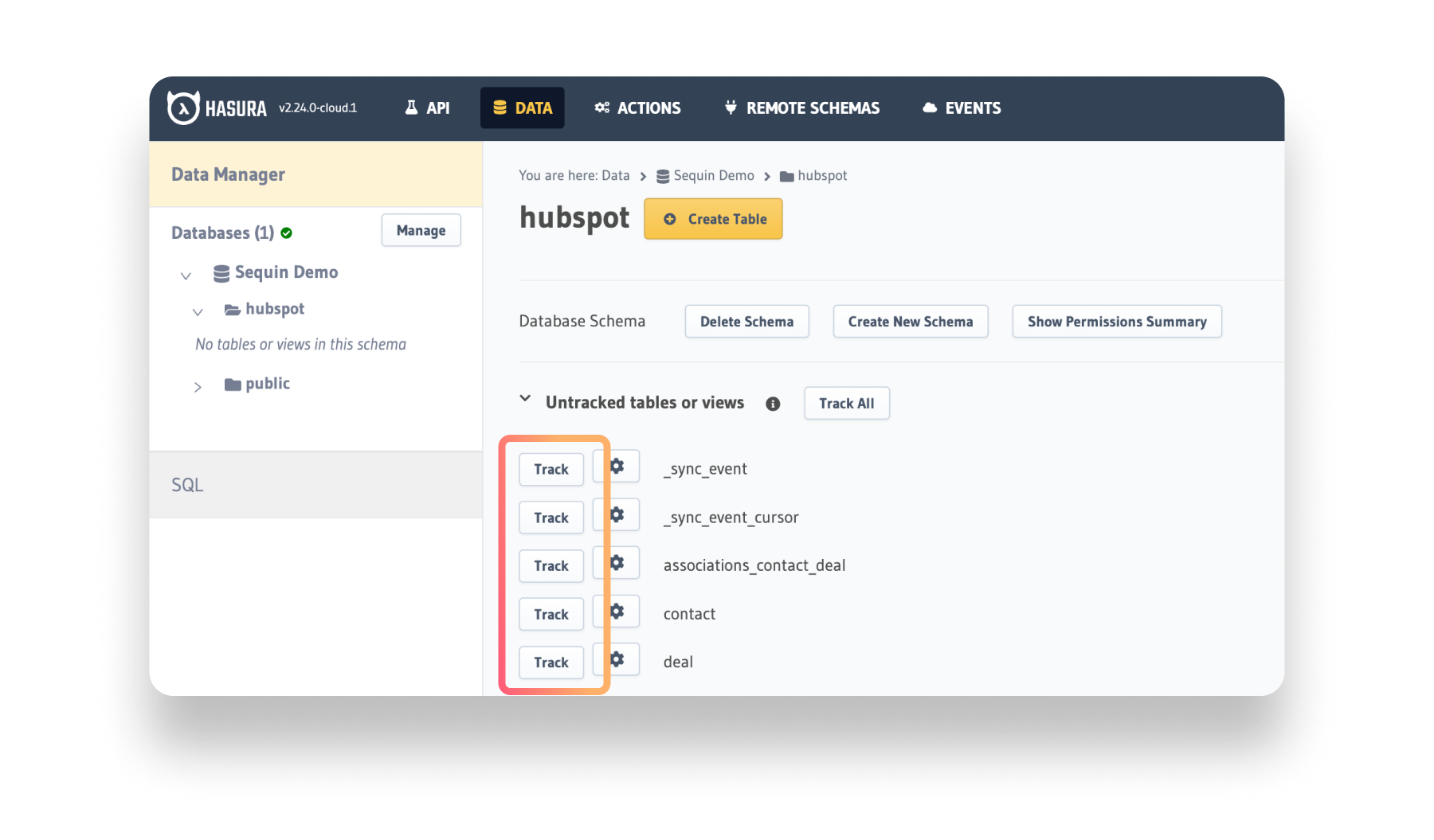Open the SQL section
Image resolution: width=1434 pixels, height=840 pixels.
click(x=315, y=485)
